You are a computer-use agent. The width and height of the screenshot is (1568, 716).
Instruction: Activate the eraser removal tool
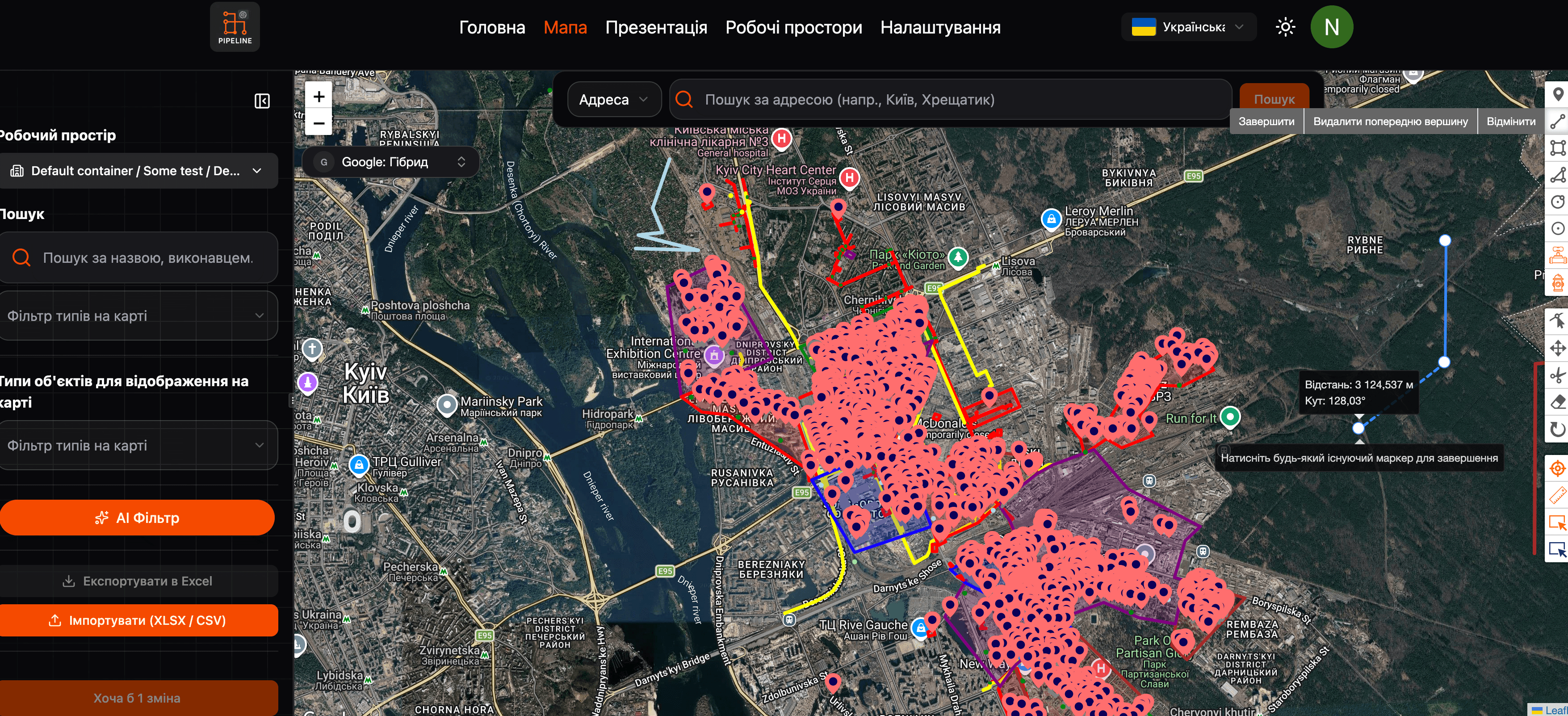coord(1558,402)
